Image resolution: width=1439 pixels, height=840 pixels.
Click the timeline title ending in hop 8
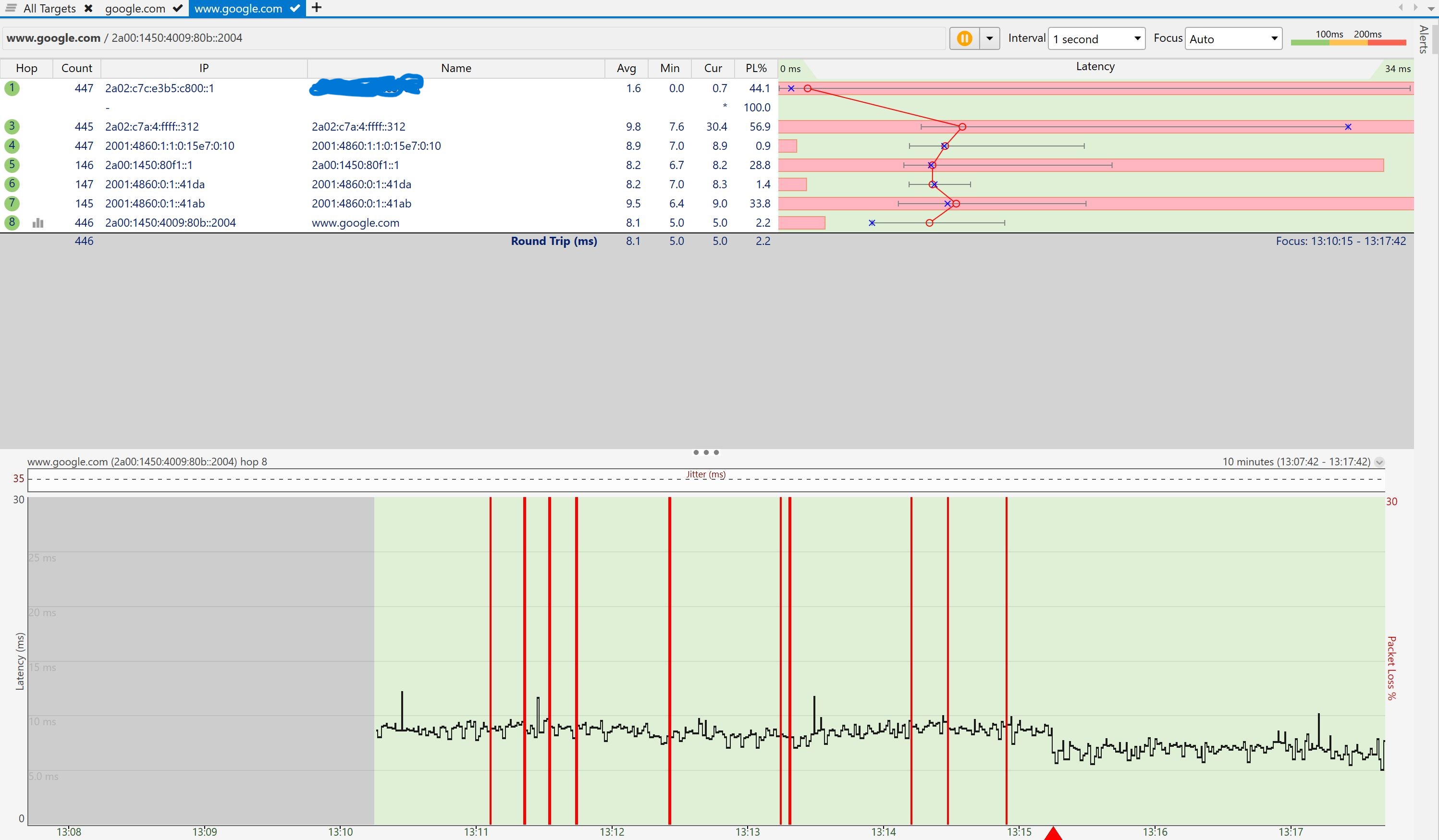click(148, 462)
